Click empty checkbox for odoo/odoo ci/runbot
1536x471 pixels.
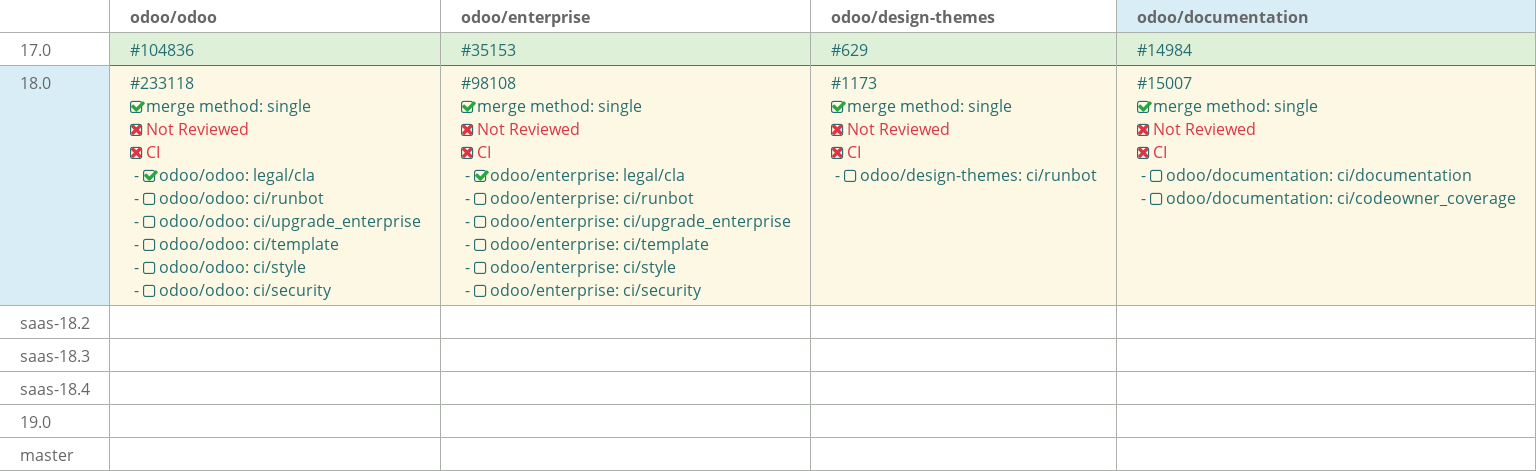coord(149,199)
